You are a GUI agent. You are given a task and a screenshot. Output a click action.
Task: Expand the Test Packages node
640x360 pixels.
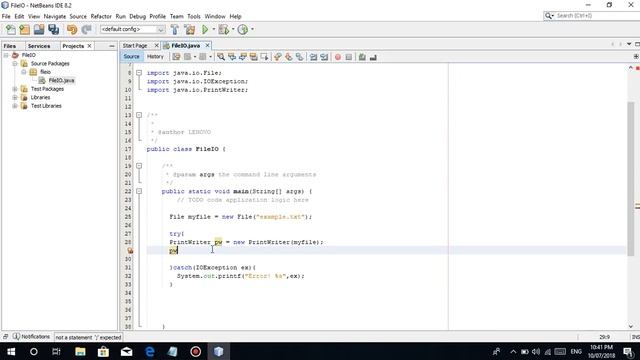tap(15, 89)
